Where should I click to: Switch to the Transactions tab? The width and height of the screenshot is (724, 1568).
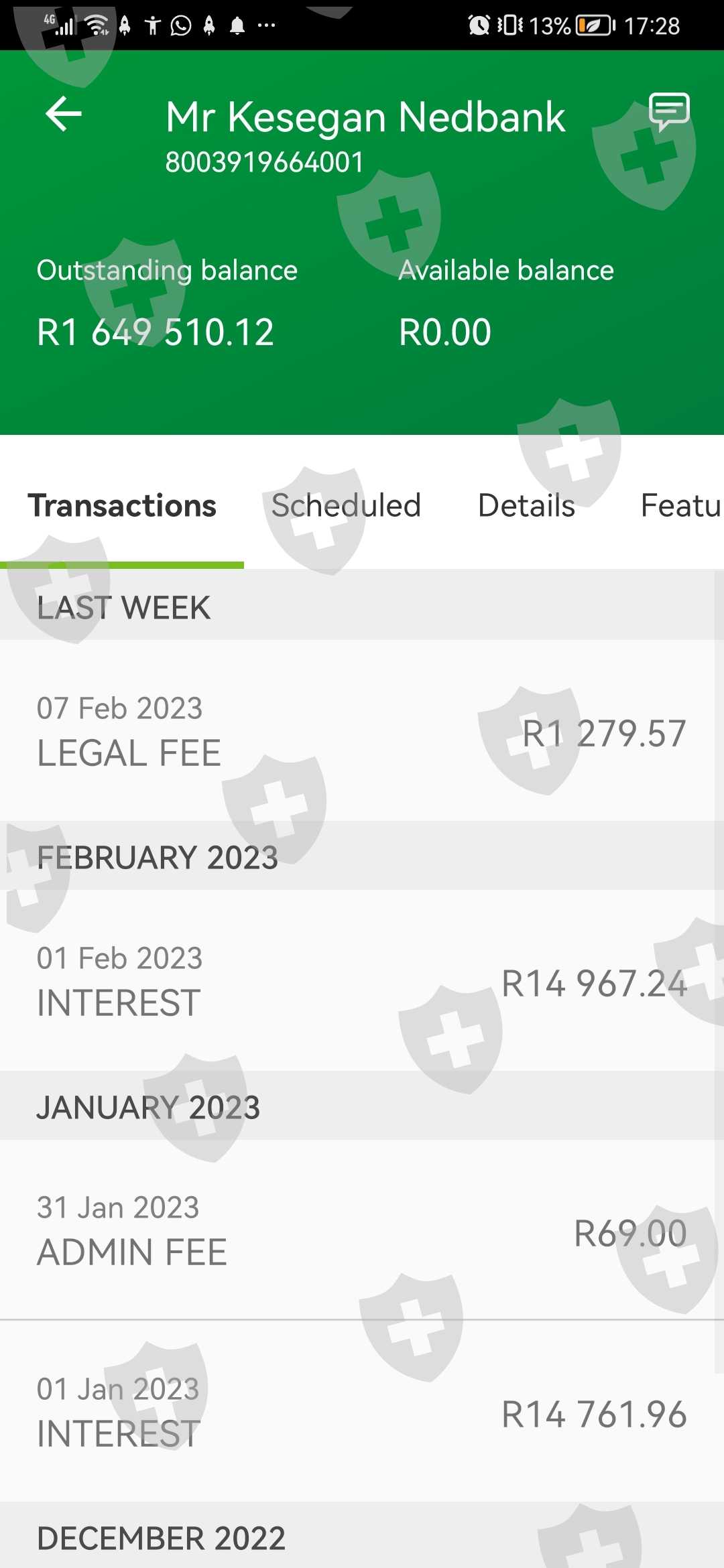(x=122, y=506)
